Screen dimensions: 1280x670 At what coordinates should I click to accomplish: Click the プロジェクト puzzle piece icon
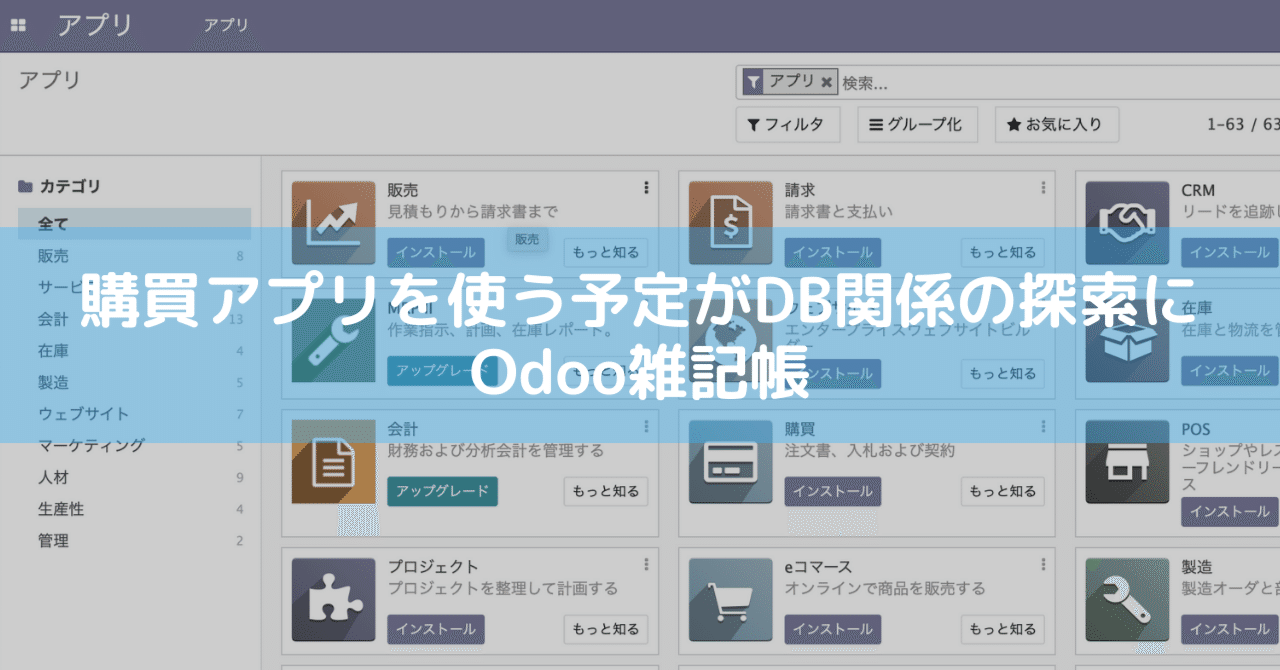point(332,600)
